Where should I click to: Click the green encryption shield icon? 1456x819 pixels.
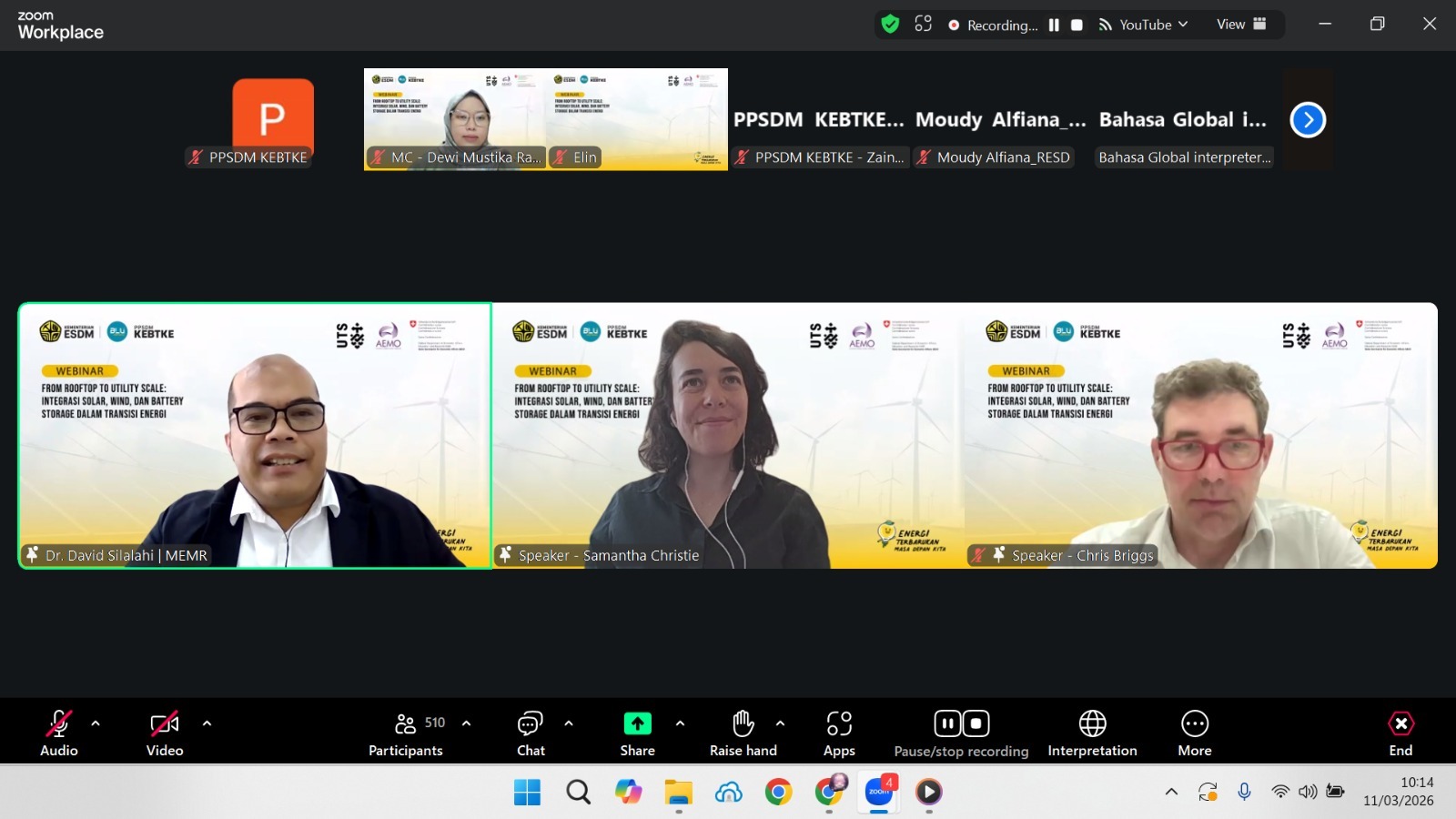tap(890, 25)
